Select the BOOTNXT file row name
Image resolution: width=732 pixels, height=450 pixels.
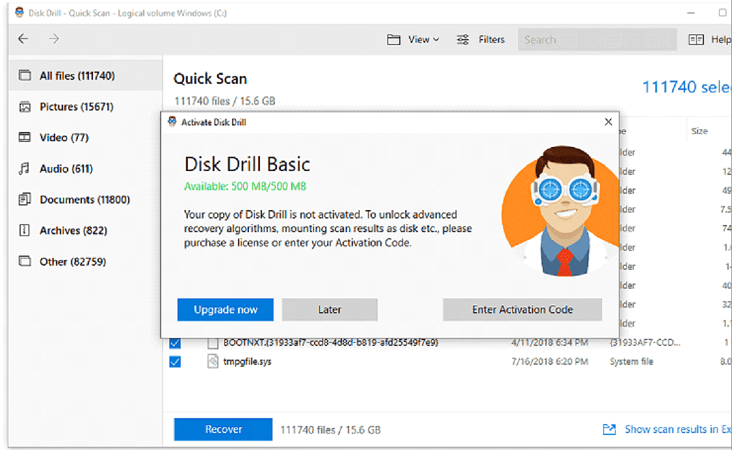[x=331, y=343]
